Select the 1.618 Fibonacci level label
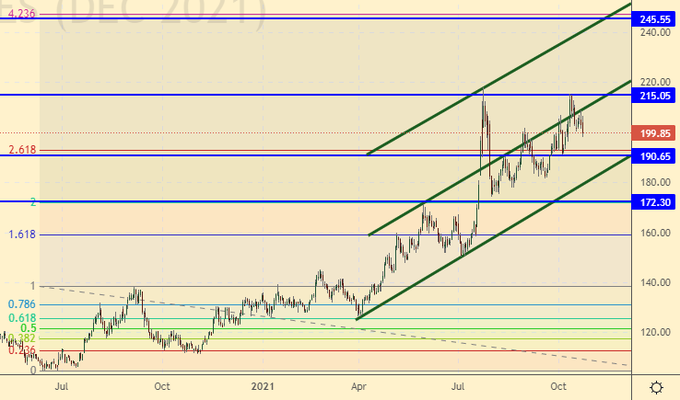Screen dimensions: 680x400 [22, 234]
